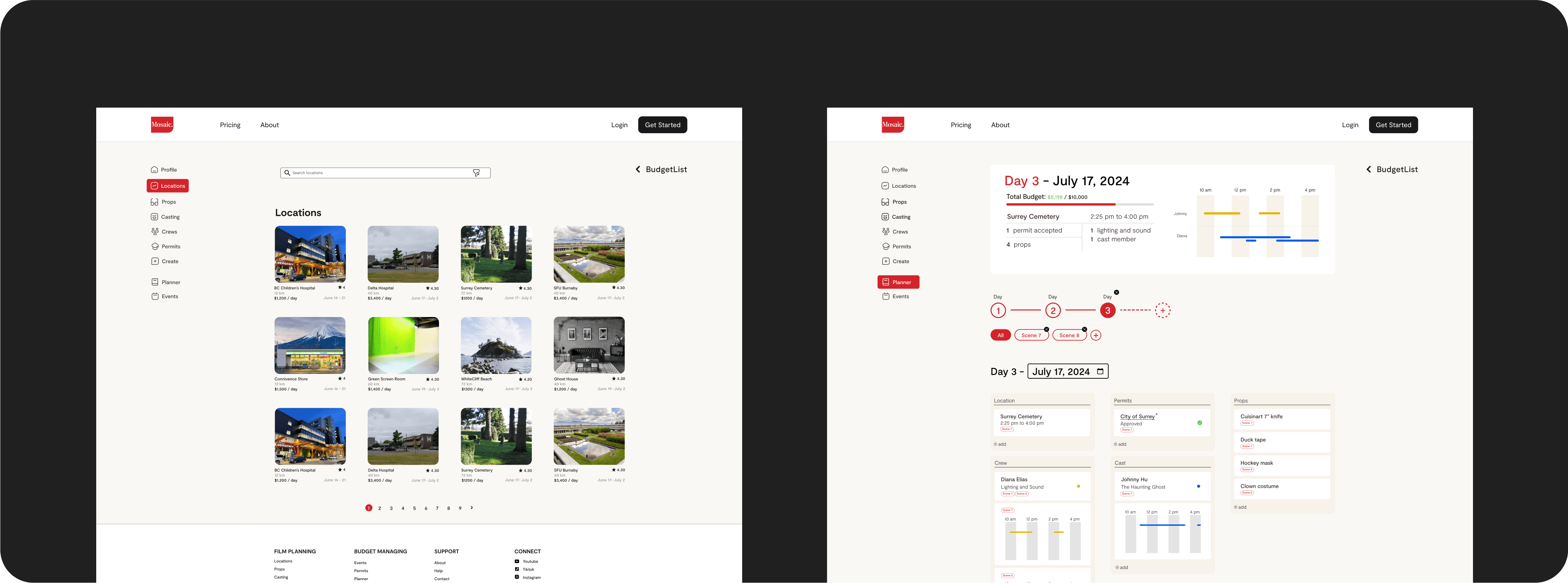Click the highlighted red Planner sidebar item
The image size is (1568, 583).
pos(898,282)
